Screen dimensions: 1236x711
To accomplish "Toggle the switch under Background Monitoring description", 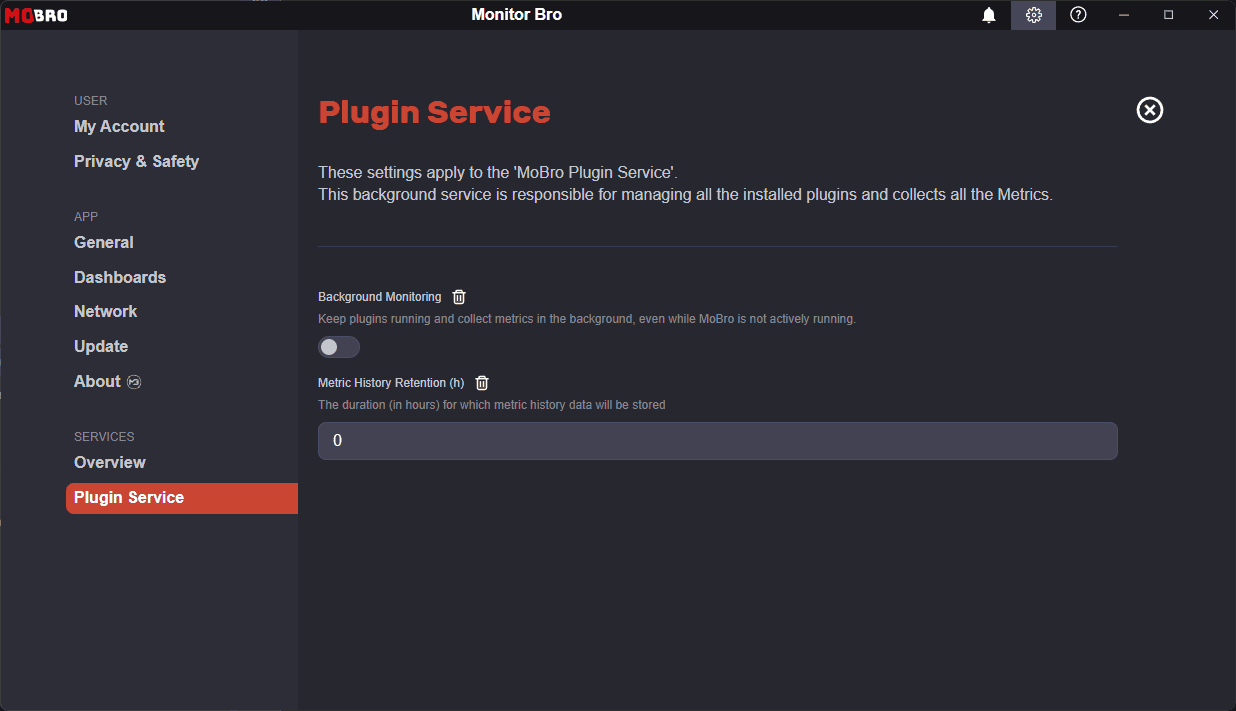I will pyautogui.click(x=338, y=346).
